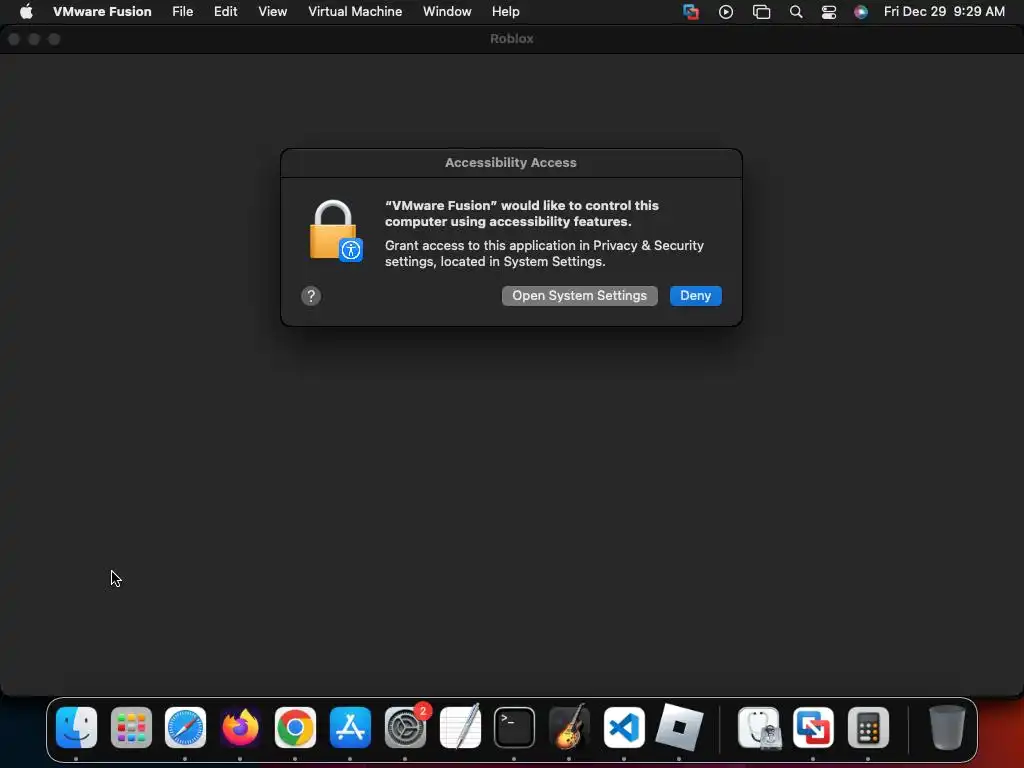This screenshot has height=768, width=1024.
Task: Open help with the question mark button
Action: 311,296
